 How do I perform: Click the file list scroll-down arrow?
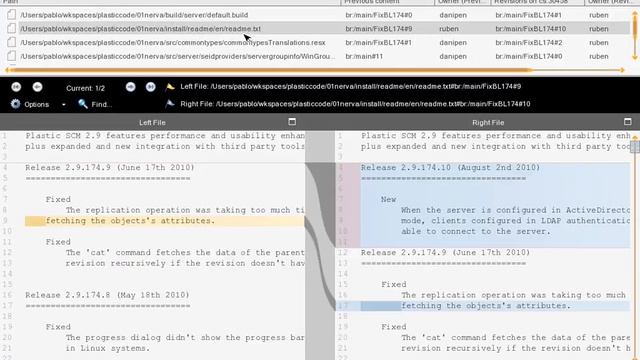coord(635,58)
